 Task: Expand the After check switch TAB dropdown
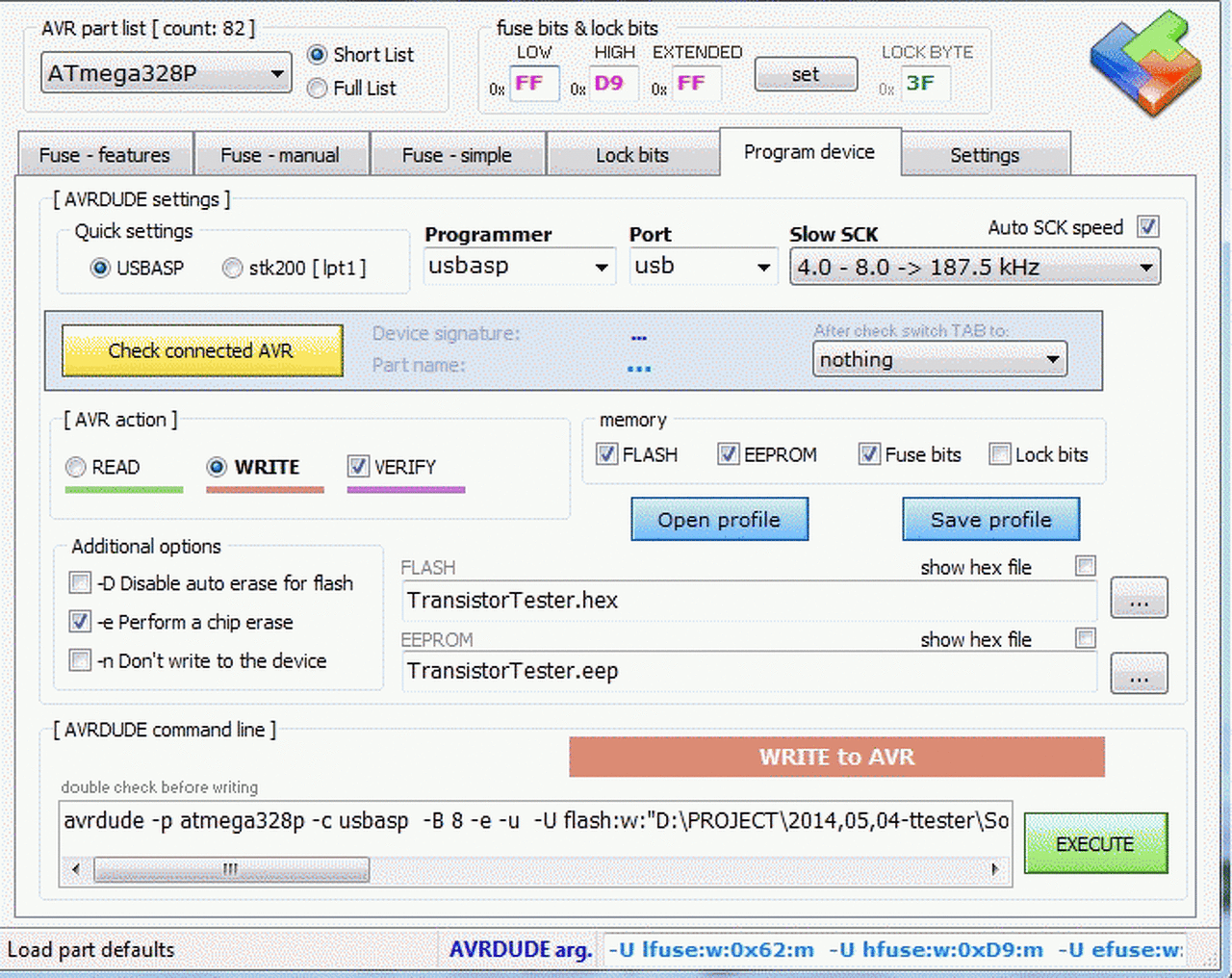click(939, 360)
